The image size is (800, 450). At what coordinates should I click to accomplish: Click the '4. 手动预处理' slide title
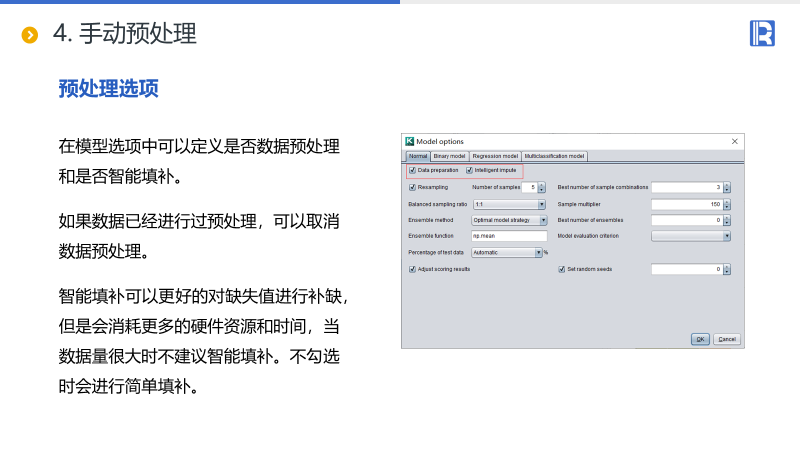(x=124, y=34)
